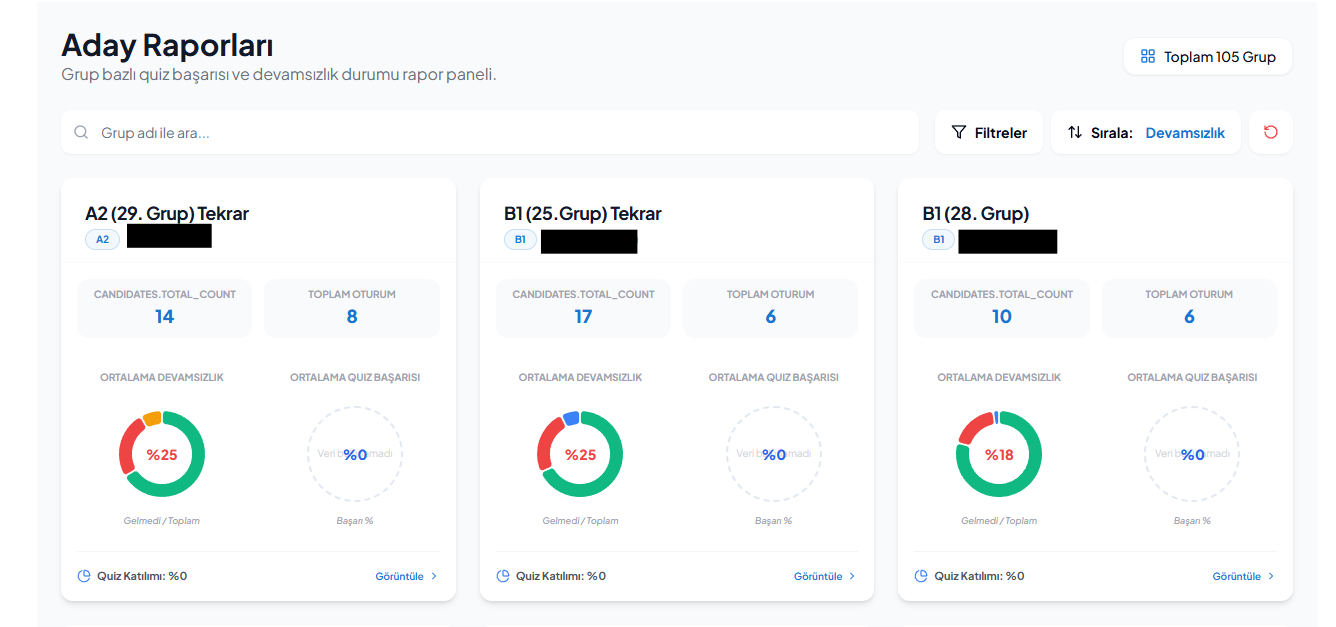Click the sort arrows icon beside Sırala
This screenshot has width=1336, height=627.
pyautogui.click(x=1075, y=132)
